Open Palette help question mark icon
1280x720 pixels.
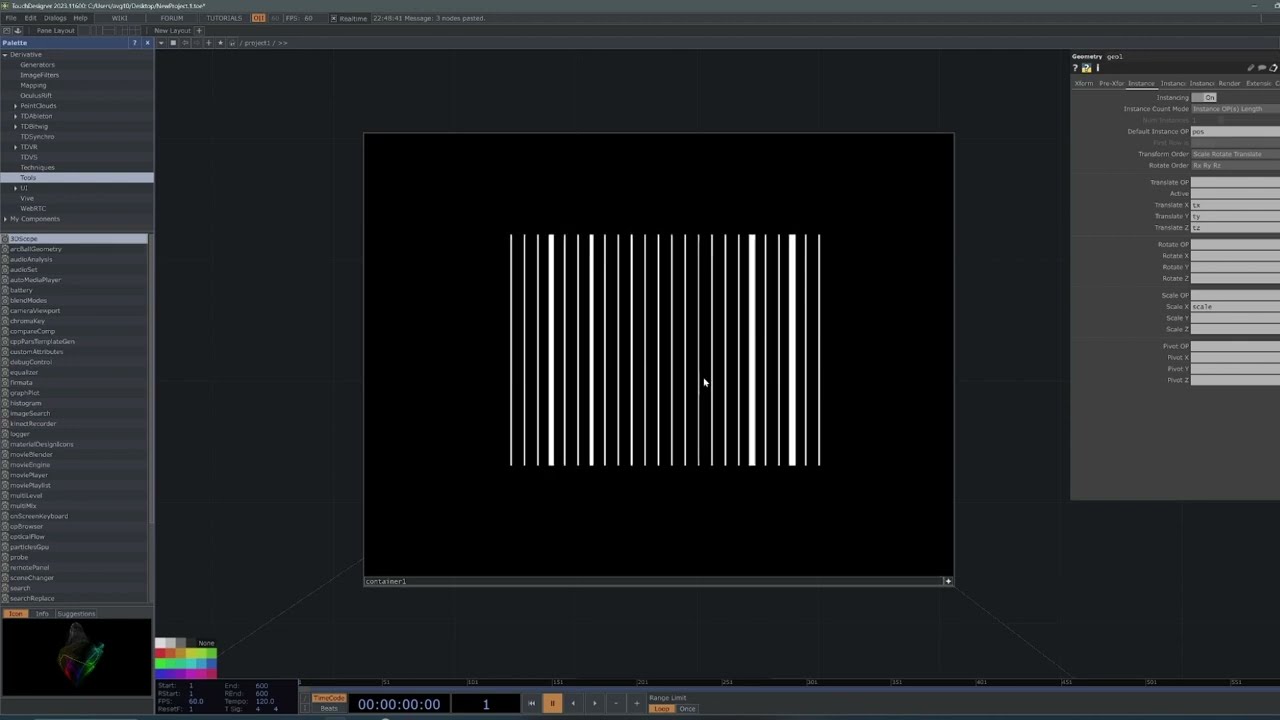click(134, 43)
